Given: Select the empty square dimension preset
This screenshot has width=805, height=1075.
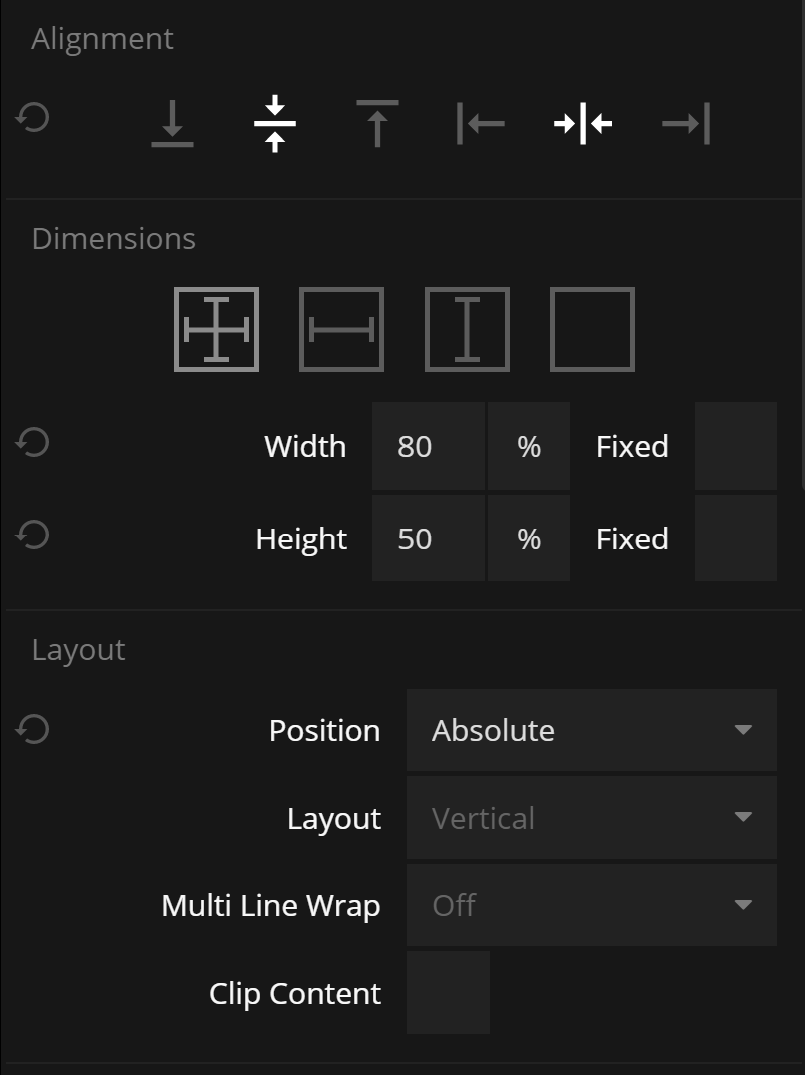Looking at the screenshot, I should coord(592,329).
